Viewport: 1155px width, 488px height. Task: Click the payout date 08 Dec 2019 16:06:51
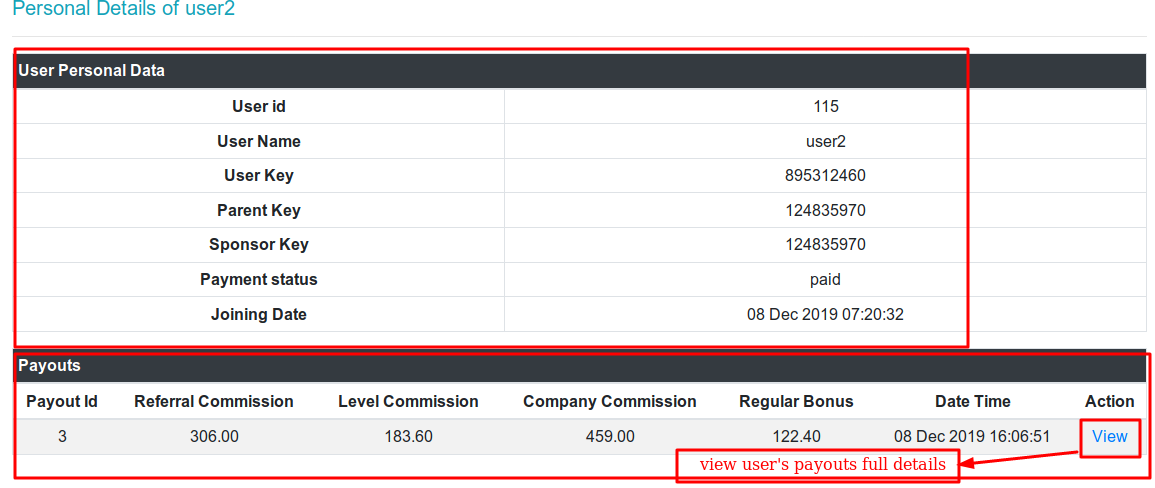972,437
